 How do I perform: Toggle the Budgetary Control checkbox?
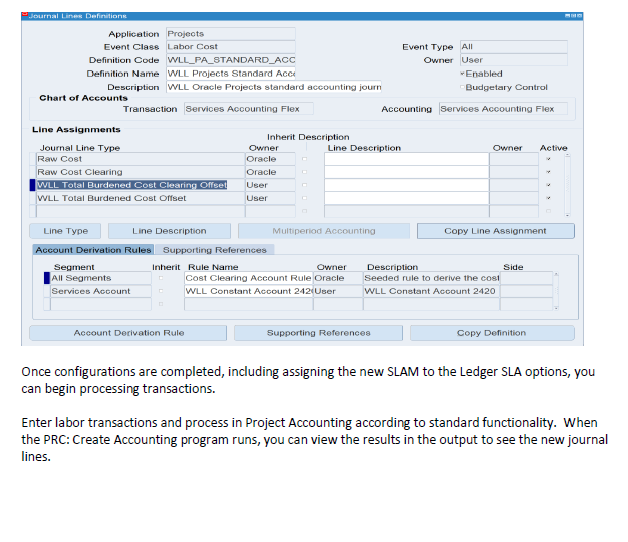tap(462, 87)
